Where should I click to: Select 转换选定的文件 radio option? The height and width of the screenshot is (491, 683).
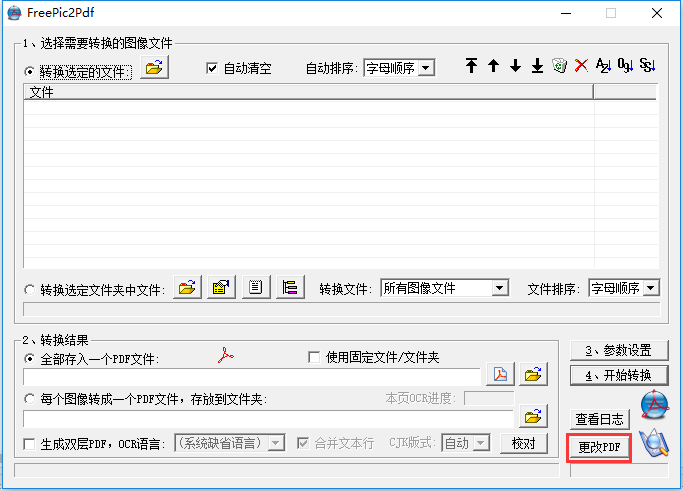pyautogui.click(x=29, y=71)
